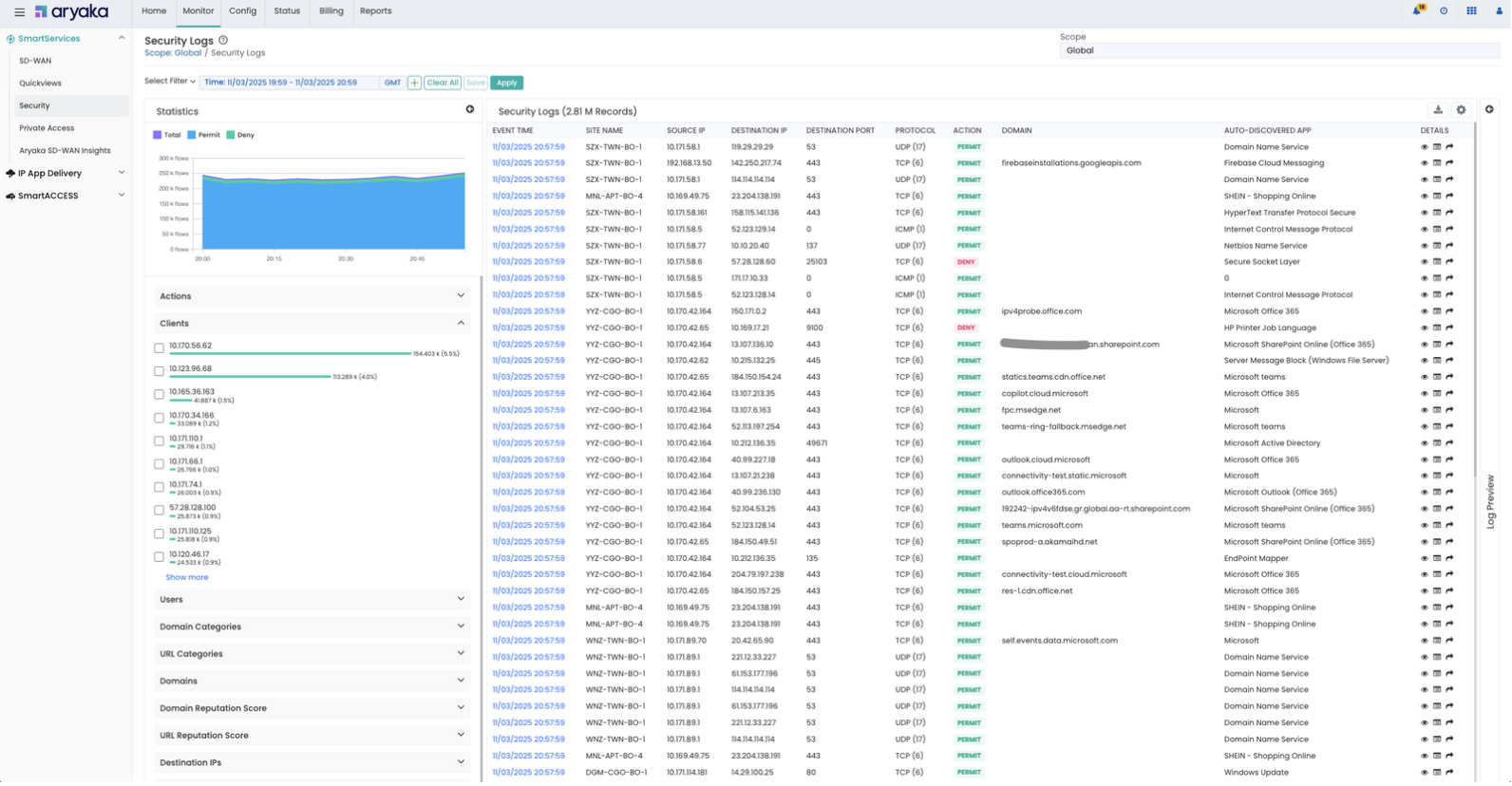Check the box for client 10.170.56.62
The width and height of the screenshot is (1512, 786).
tap(160, 348)
